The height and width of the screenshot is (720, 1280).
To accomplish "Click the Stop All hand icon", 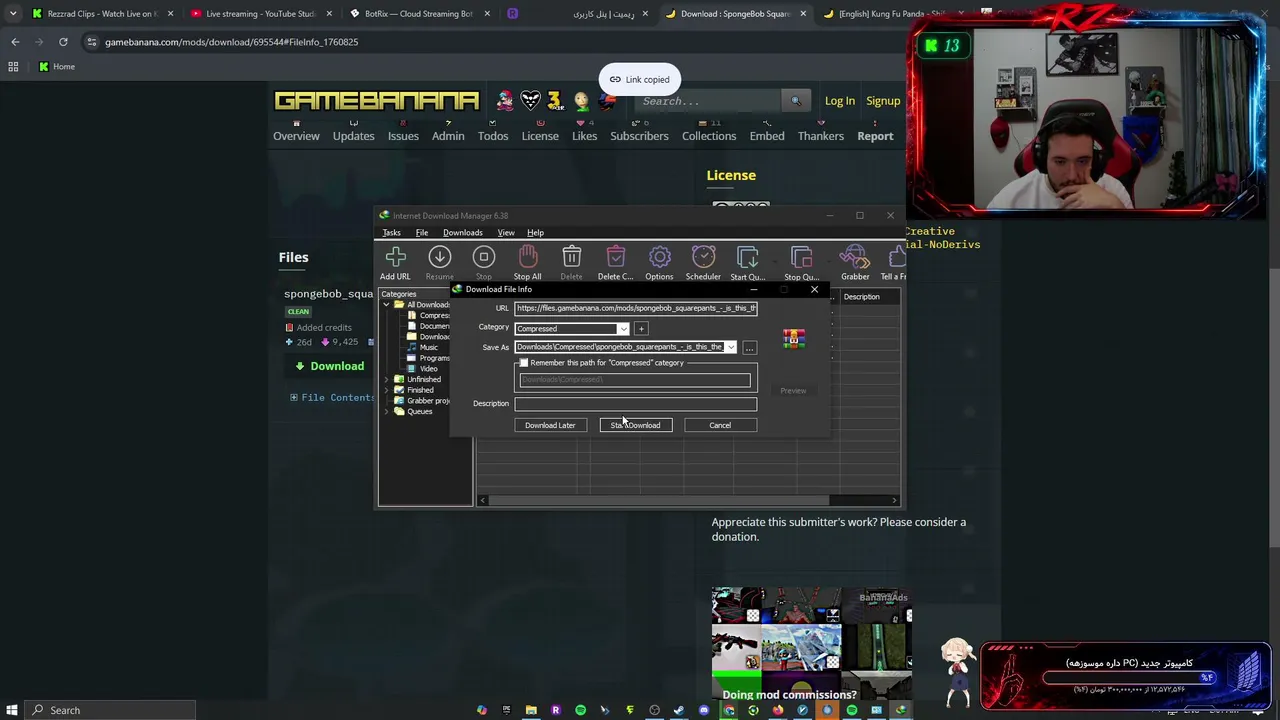I will (527, 258).
